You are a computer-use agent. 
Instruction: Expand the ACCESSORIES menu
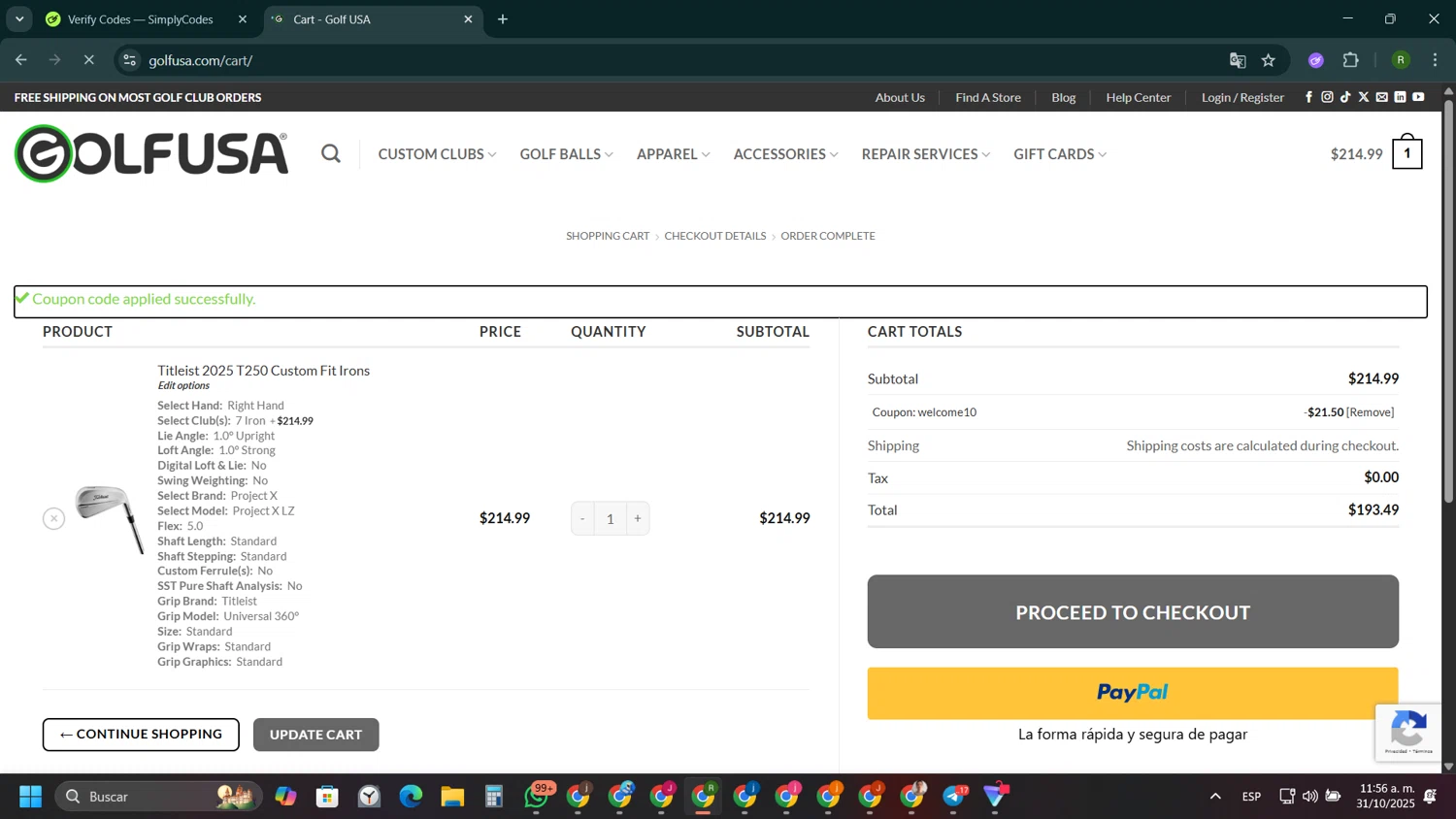785,154
